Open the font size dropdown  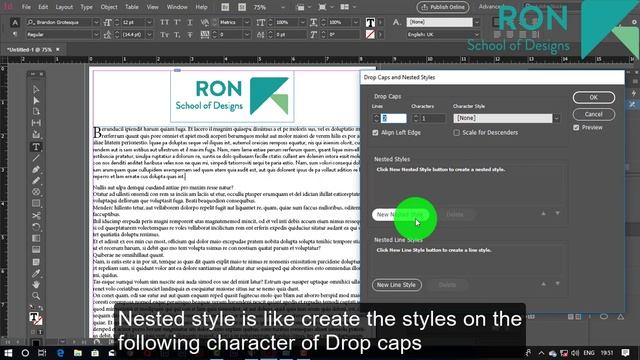pos(149,22)
